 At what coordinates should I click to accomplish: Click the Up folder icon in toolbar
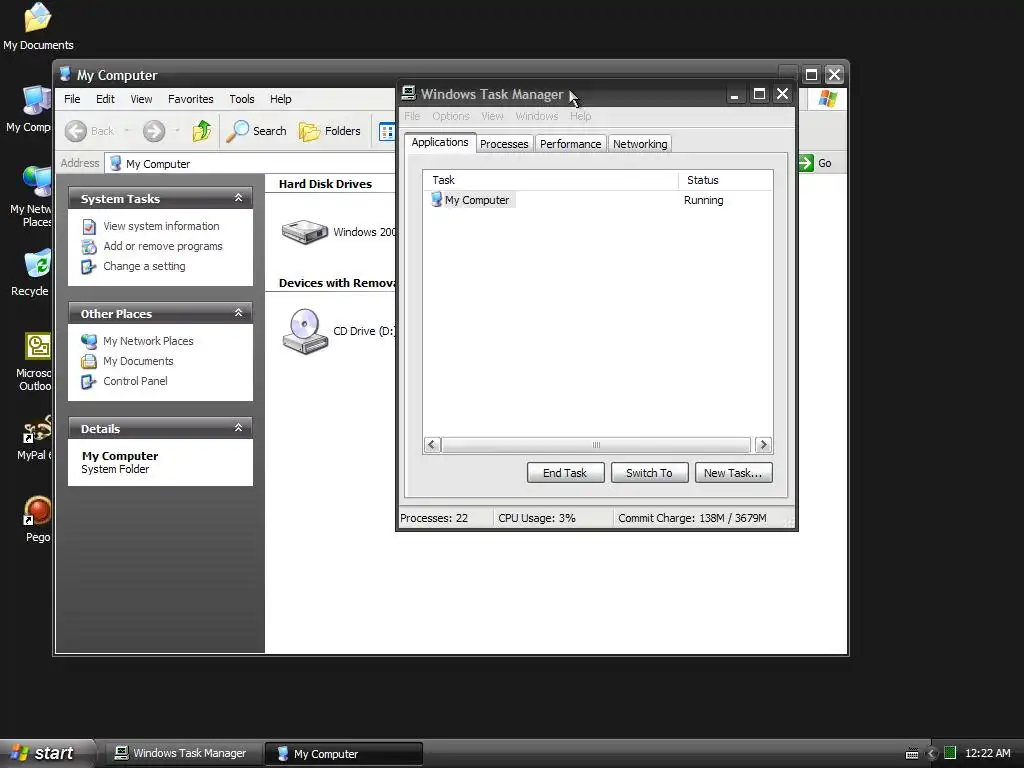(x=202, y=131)
